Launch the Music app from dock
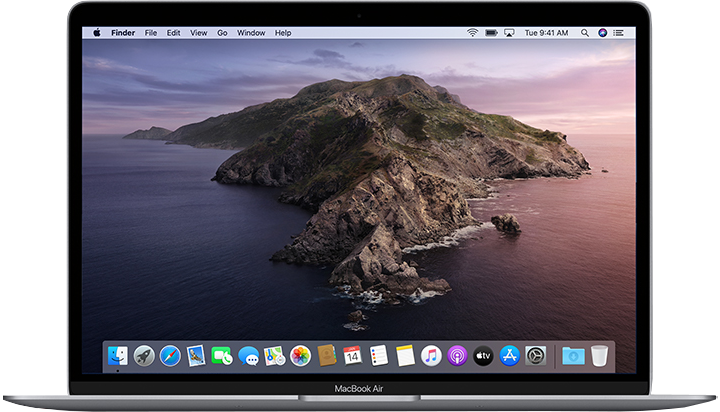720x412 pixels. [x=431, y=356]
